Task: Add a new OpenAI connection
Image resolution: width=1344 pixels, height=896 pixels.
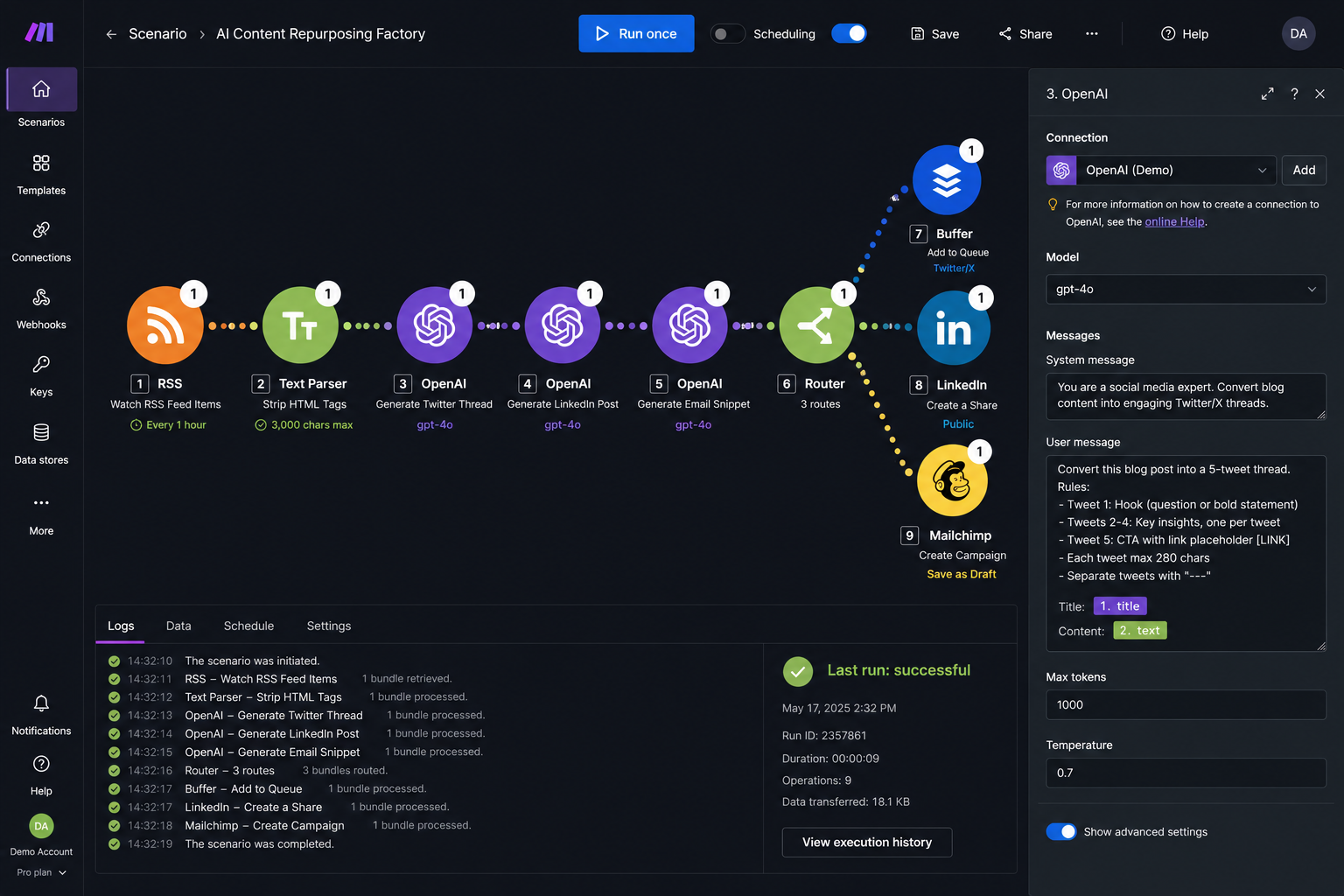Action: click(1304, 170)
